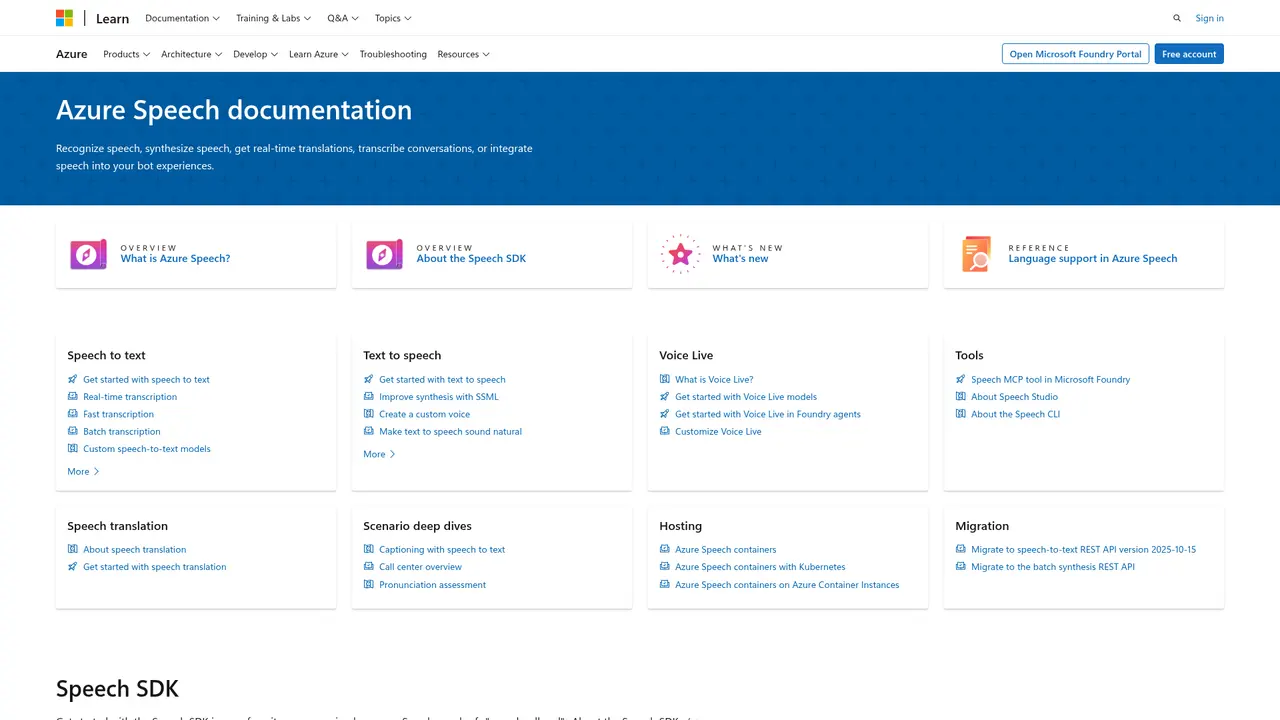Open the Troubleshooting menu item
Viewport: 1280px width, 720px height.
[393, 54]
